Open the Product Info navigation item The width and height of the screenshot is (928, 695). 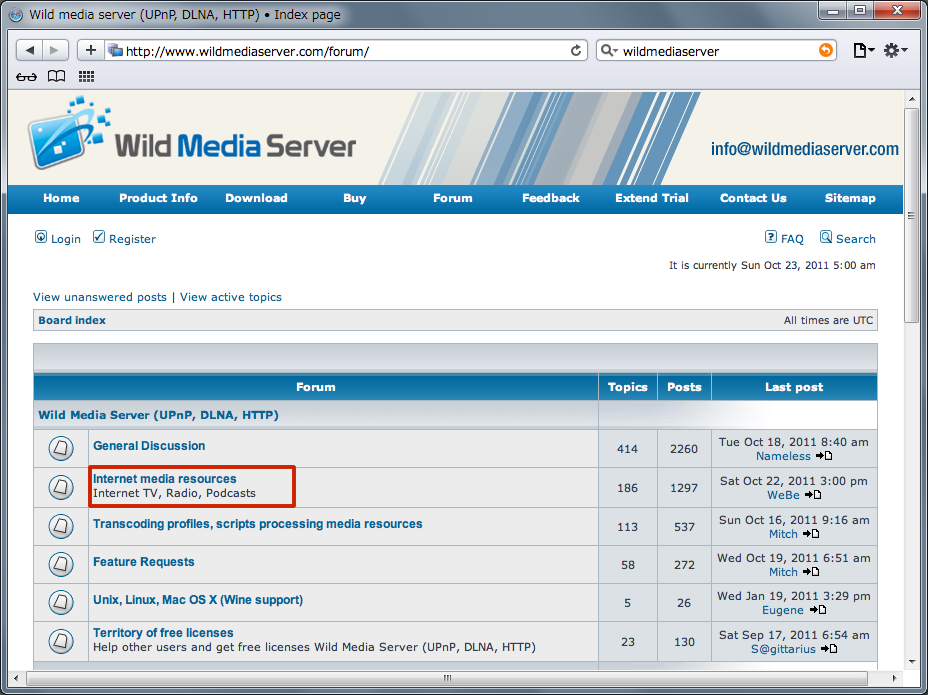[x=158, y=198]
